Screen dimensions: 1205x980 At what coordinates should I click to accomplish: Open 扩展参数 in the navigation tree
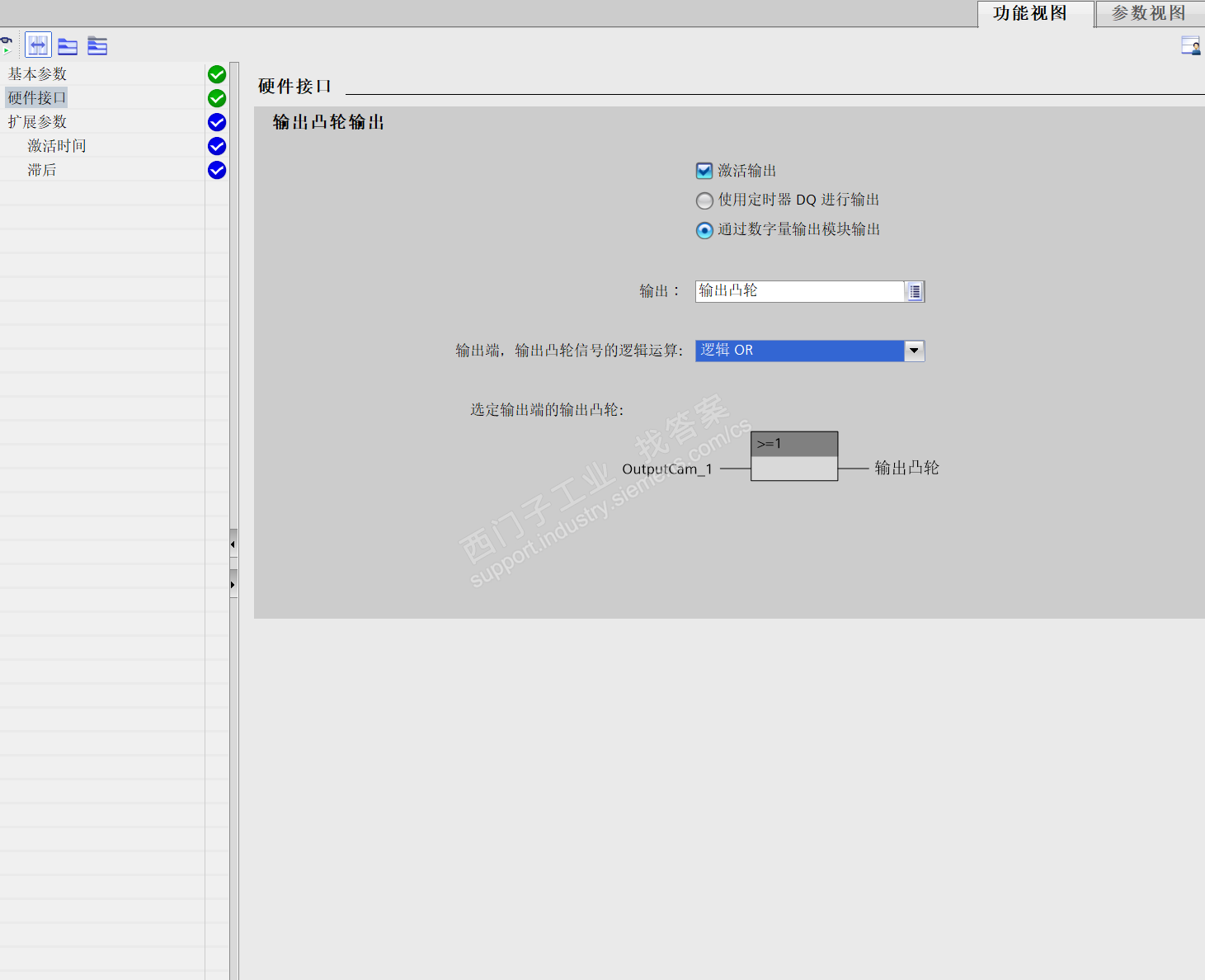[37, 122]
